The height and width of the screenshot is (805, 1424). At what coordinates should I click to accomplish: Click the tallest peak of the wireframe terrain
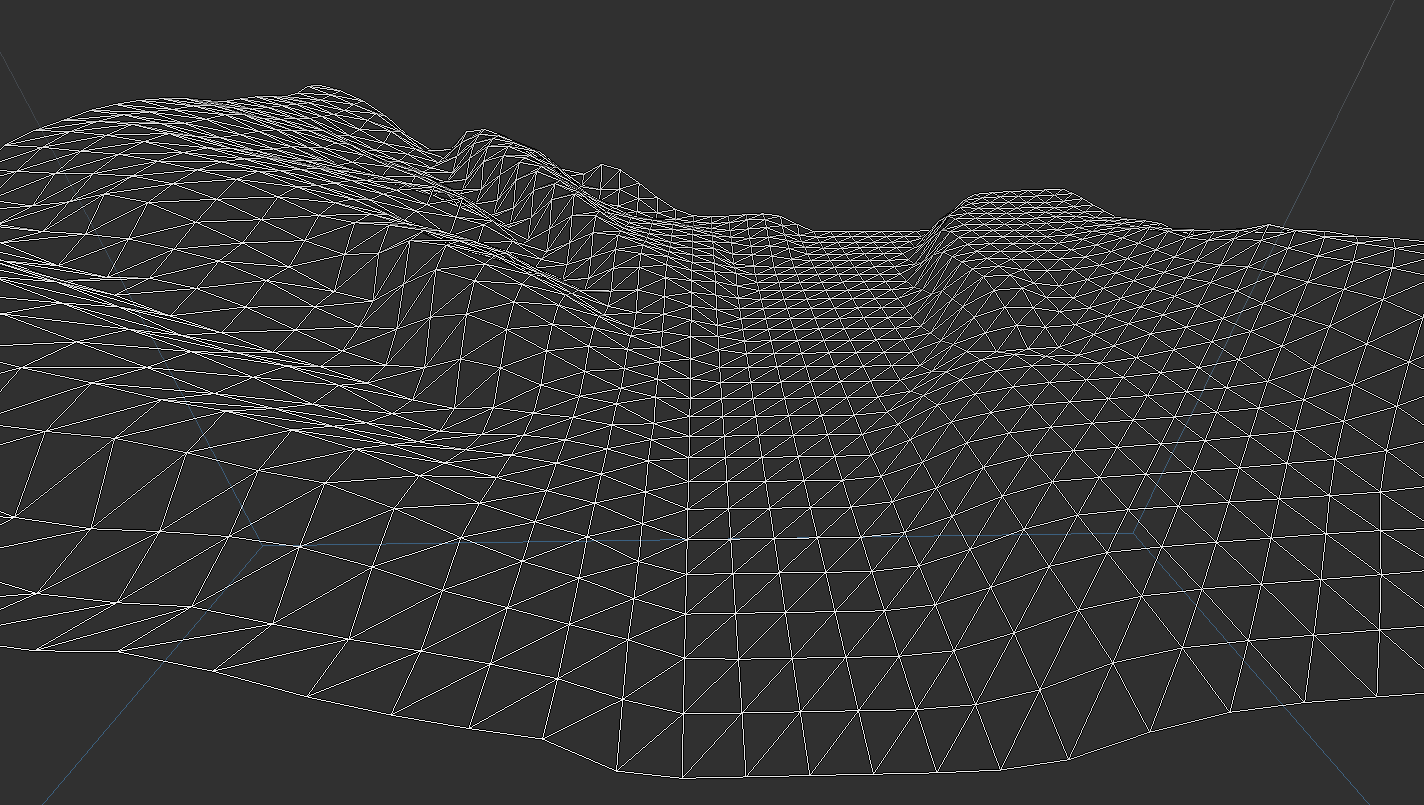pos(318,88)
